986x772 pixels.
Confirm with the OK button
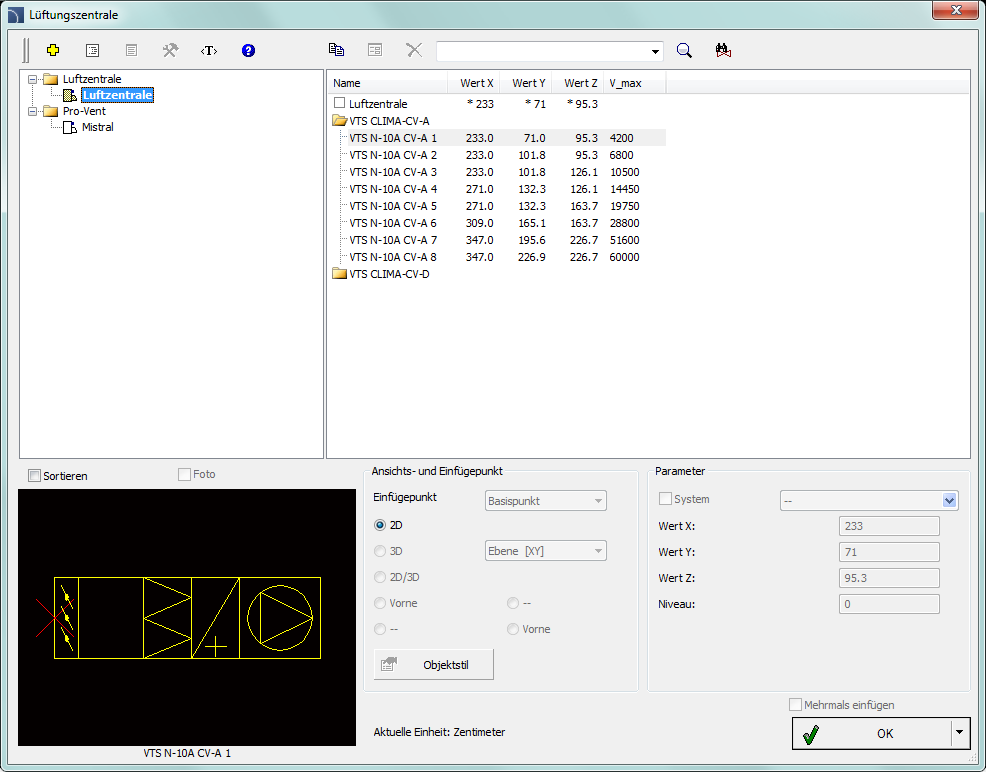point(871,733)
